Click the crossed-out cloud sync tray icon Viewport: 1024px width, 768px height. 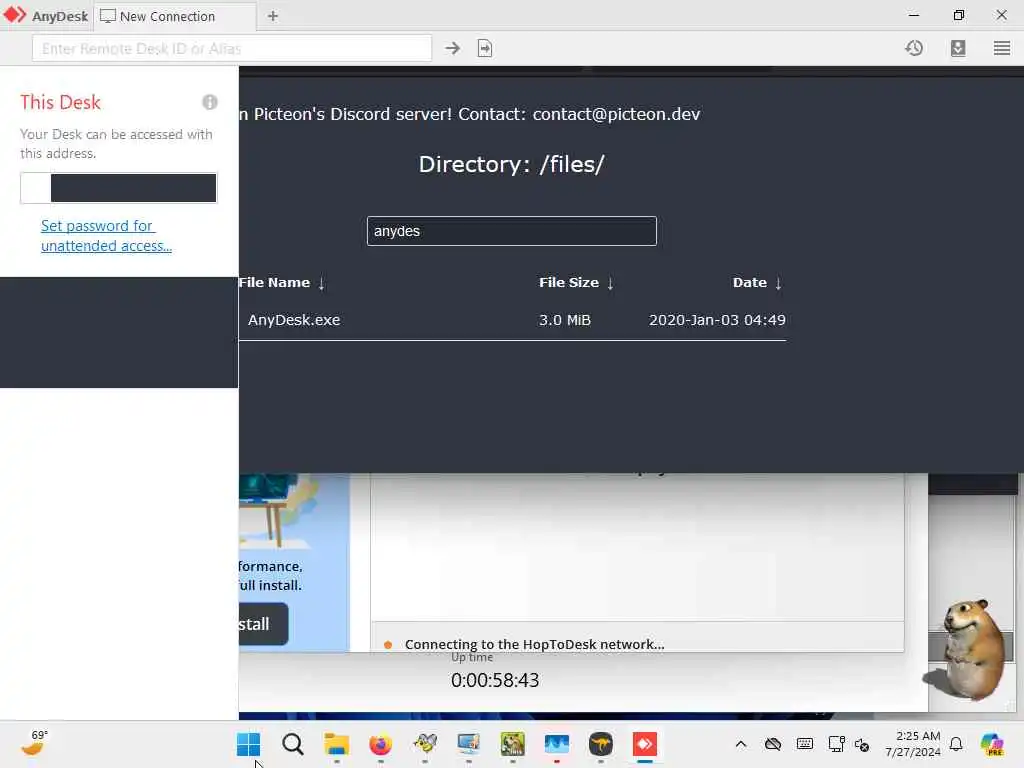click(x=773, y=744)
